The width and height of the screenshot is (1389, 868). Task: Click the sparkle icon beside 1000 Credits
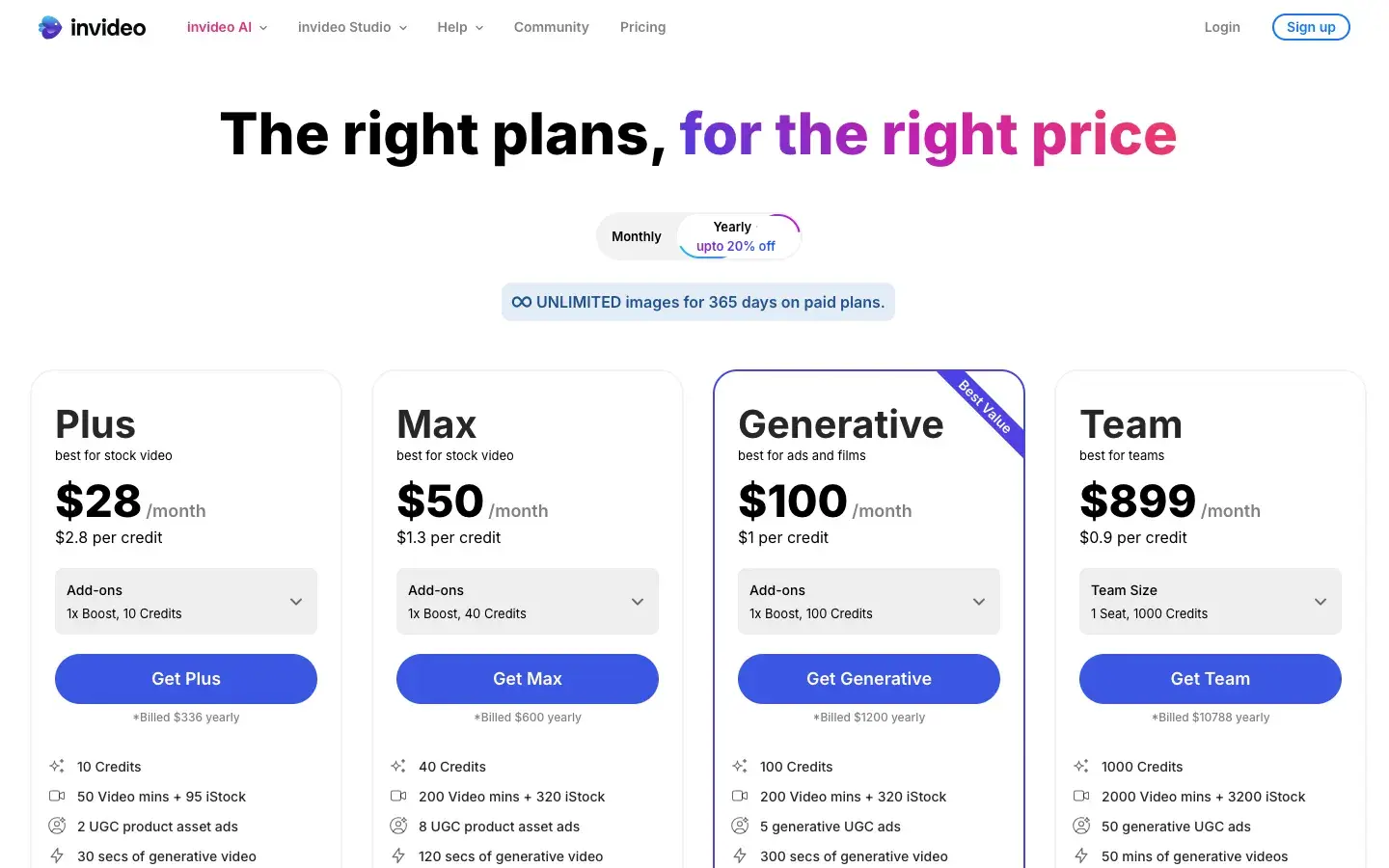click(x=1081, y=767)
